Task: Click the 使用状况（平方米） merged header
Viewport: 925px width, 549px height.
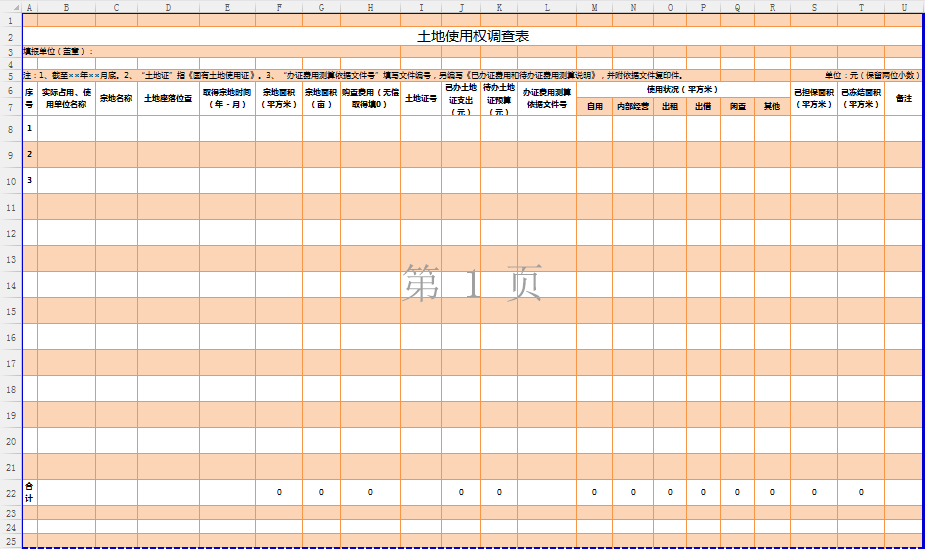Action: click(682, 89)
